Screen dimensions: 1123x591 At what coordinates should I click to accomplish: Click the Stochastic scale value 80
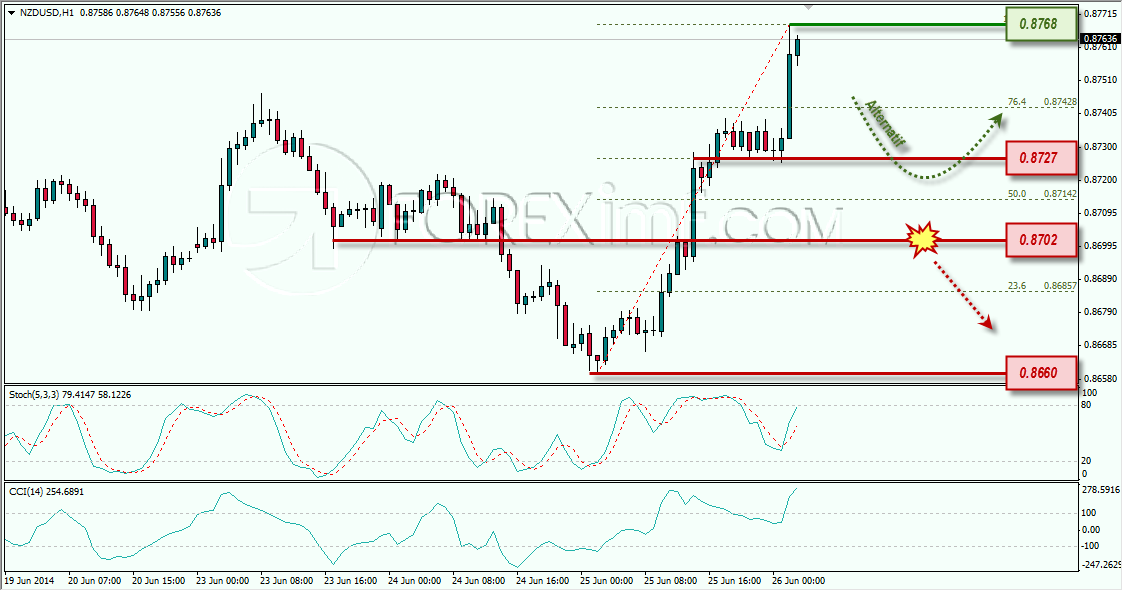click(x=1086, y=405)
